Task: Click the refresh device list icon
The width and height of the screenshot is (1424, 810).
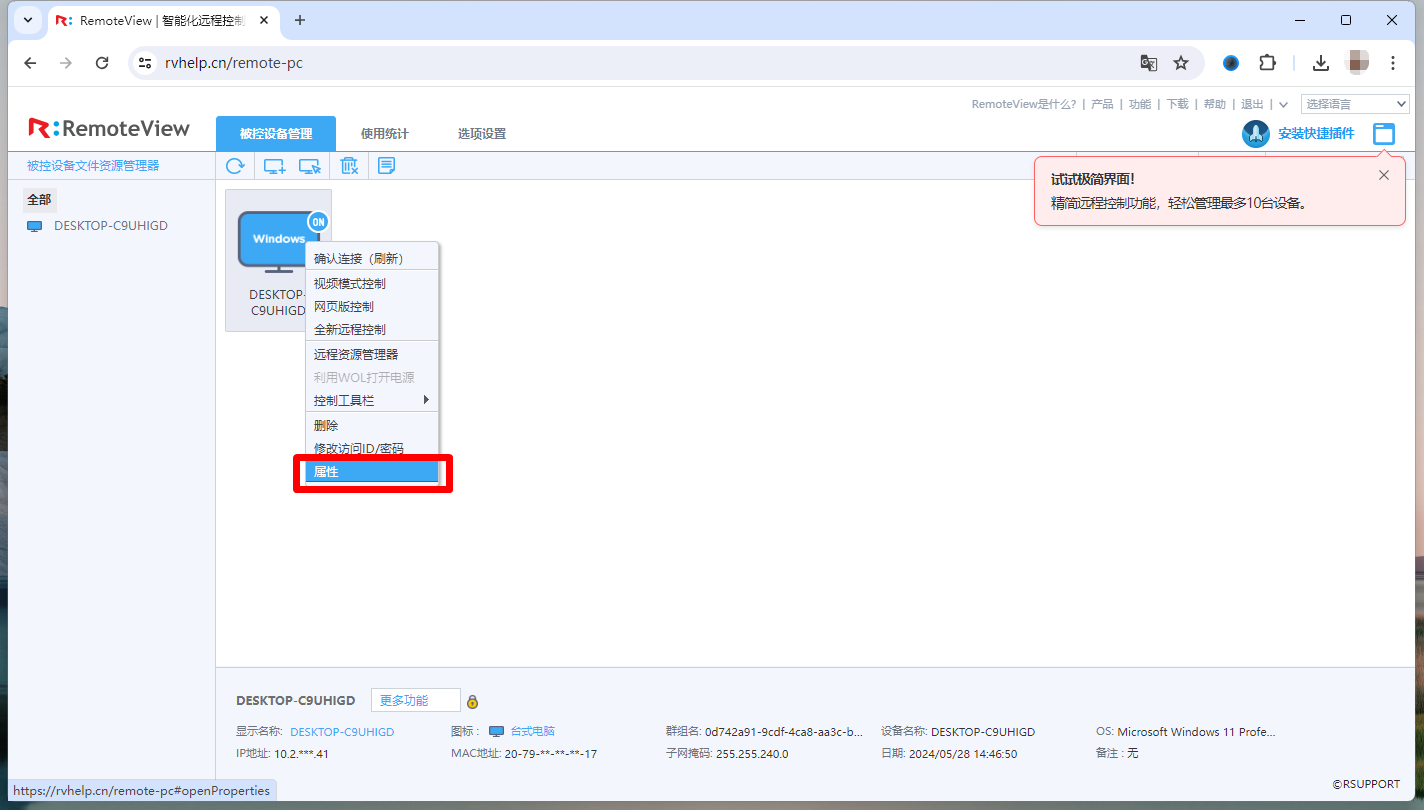Action: (x=235, y=166)
